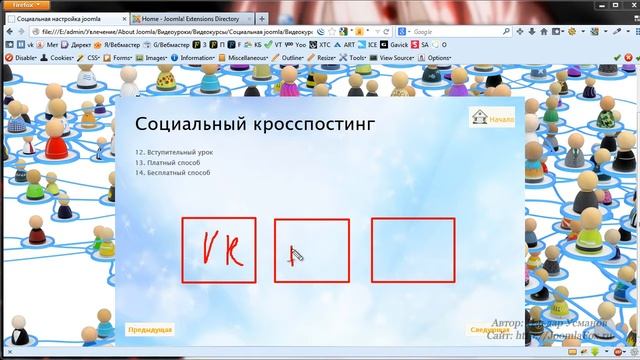
Task: Open a new tab with plus button
Action: pos(262,19)
